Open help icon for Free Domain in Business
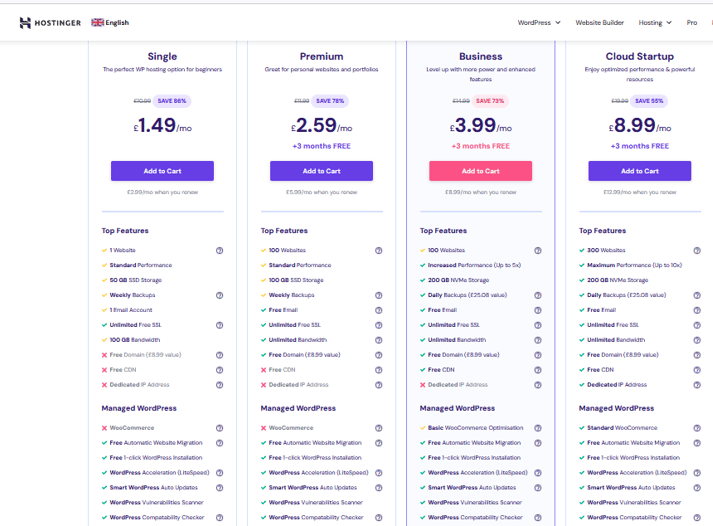Screen dimensions: 713x526 coord(538,355)
